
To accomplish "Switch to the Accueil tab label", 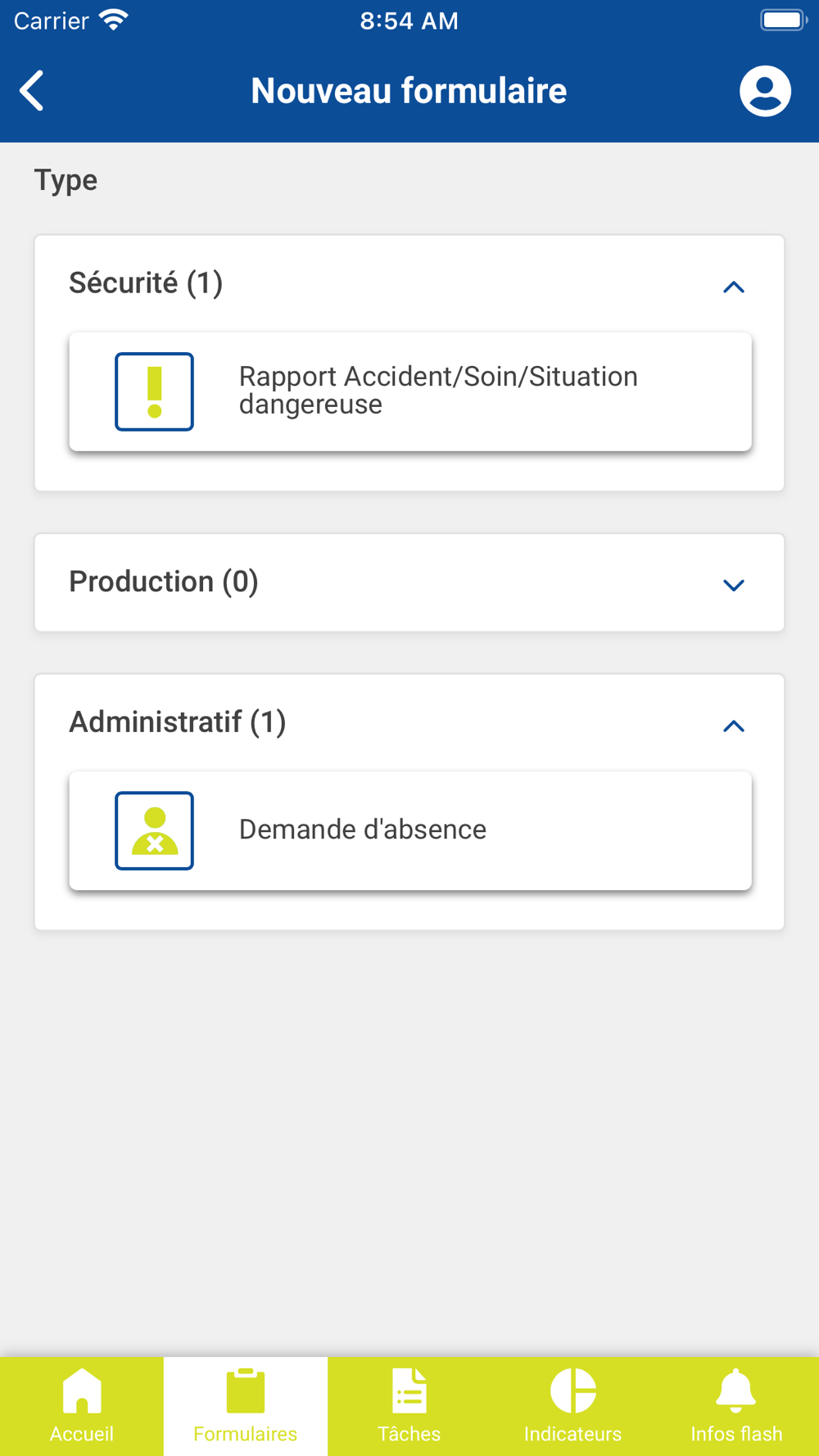I will (x=82, y=1434).
